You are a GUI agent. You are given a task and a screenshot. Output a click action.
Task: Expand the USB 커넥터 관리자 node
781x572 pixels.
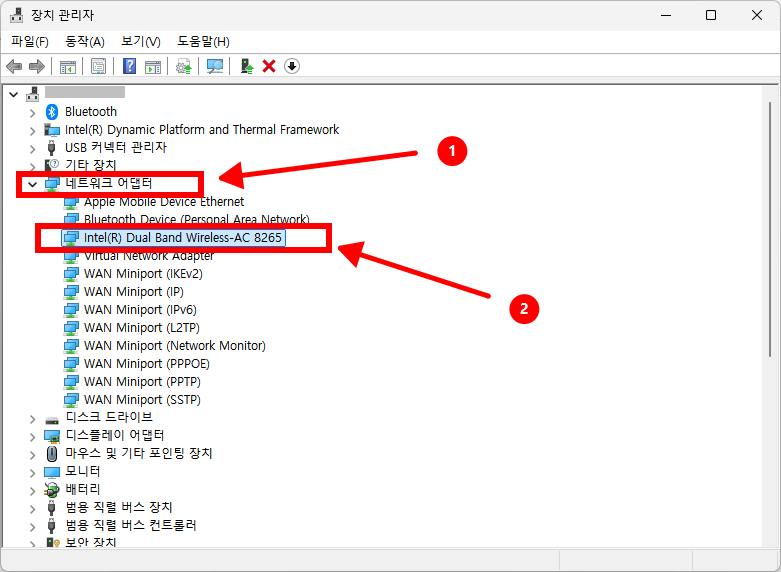[32, 148]
